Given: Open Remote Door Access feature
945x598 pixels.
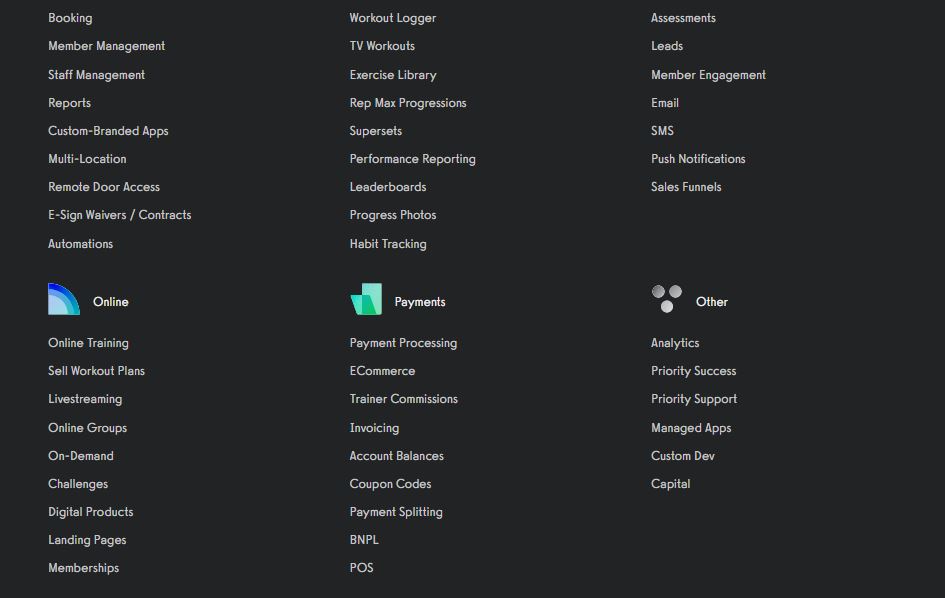Looking at the screenshot, I should click(104, 187).
